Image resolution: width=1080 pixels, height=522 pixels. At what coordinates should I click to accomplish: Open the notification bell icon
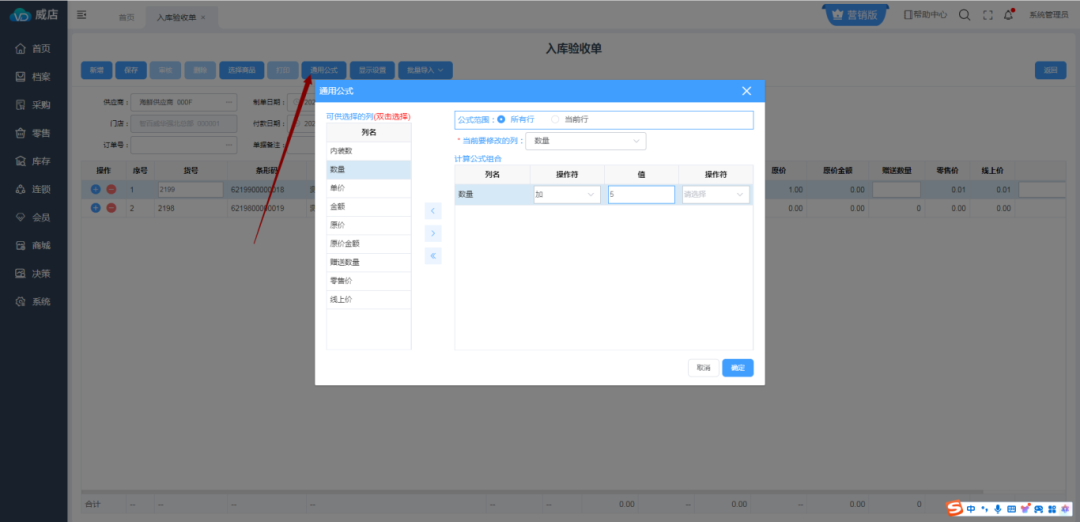point(1009,15)
